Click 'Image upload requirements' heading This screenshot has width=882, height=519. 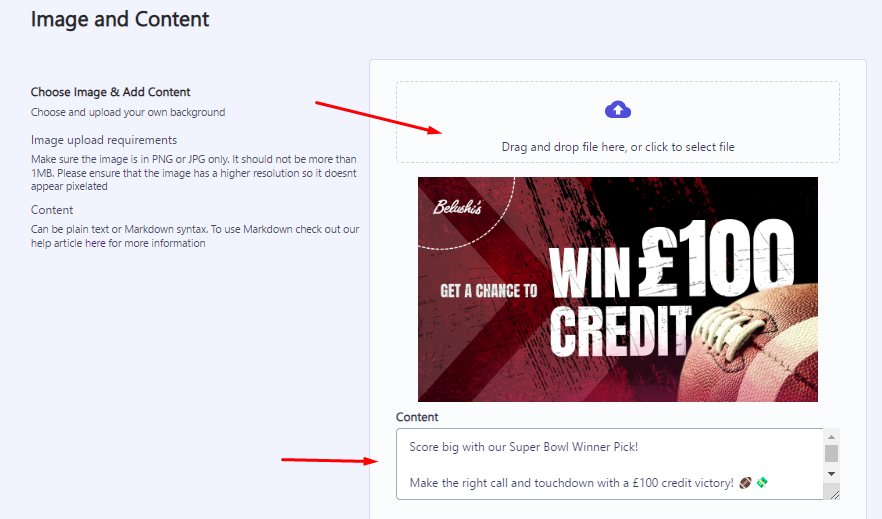pos(104,140)
